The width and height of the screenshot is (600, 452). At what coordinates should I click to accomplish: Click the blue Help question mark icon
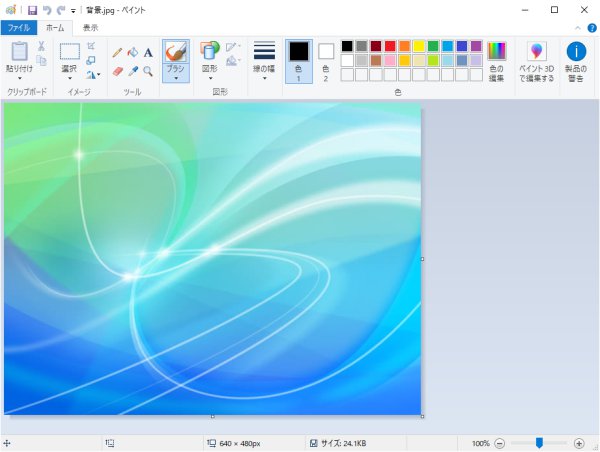click(x=592, y=28)
